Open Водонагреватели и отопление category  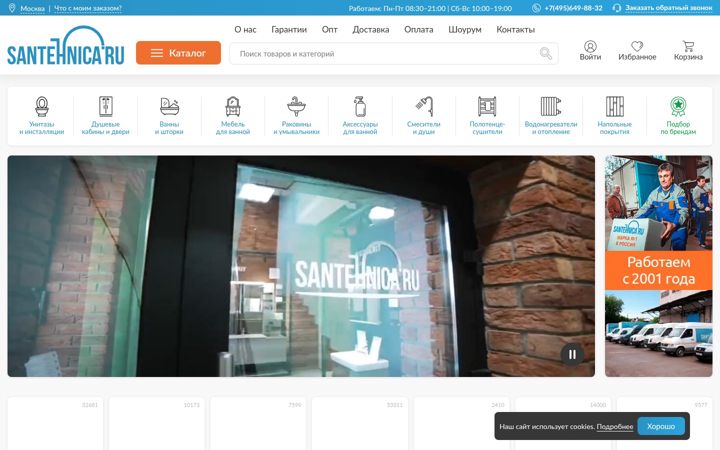[x=551, y=116]
